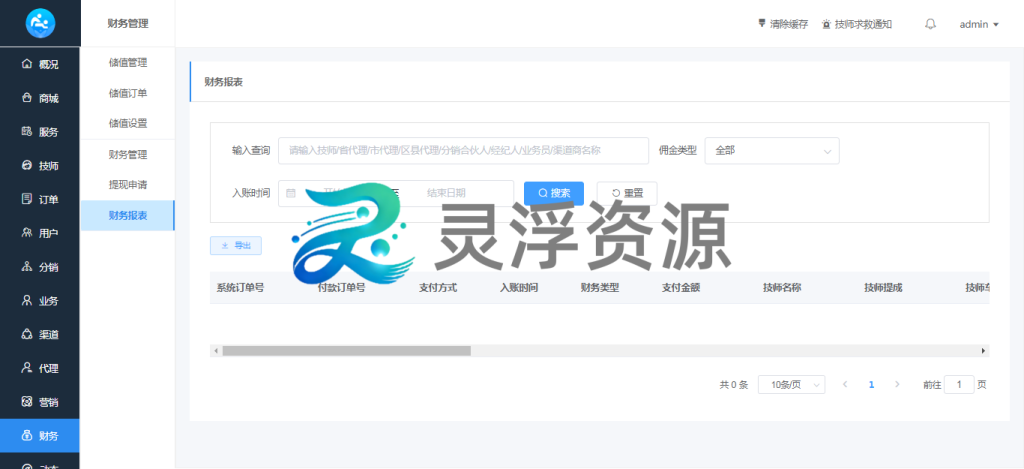The image size is (1024, 469).
Task: Click the table scrollbar right arrow
Action: pyautogui.click(x=984, y=351)
